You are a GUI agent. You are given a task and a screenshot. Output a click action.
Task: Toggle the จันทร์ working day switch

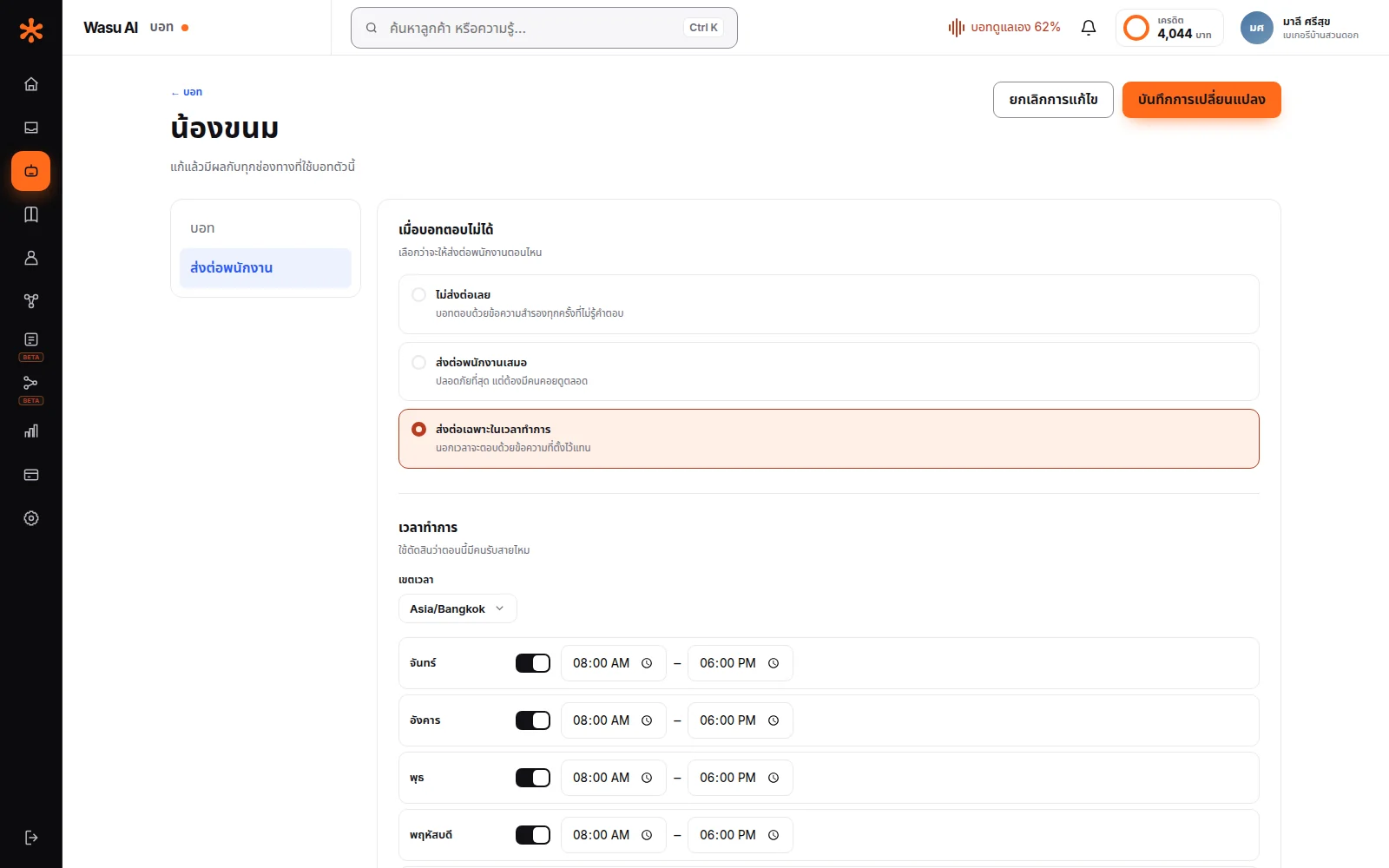point(533,663)
